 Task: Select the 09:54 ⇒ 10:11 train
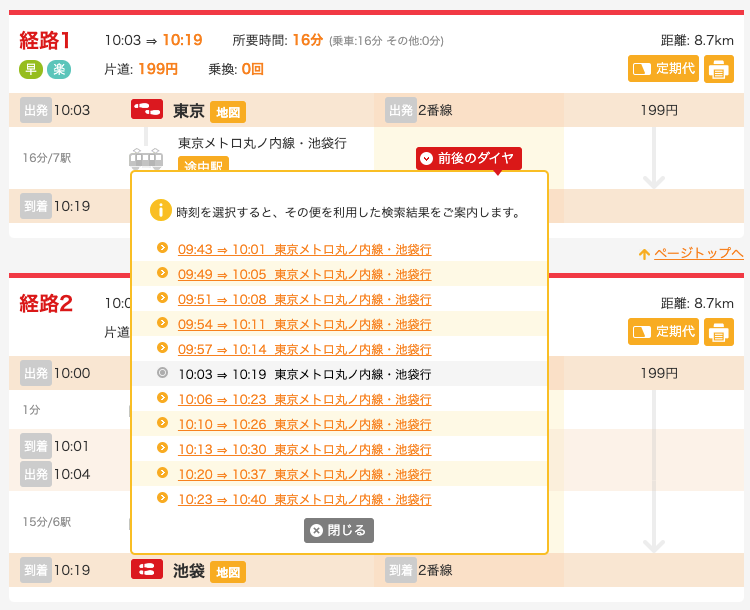[x=305, y=324]
